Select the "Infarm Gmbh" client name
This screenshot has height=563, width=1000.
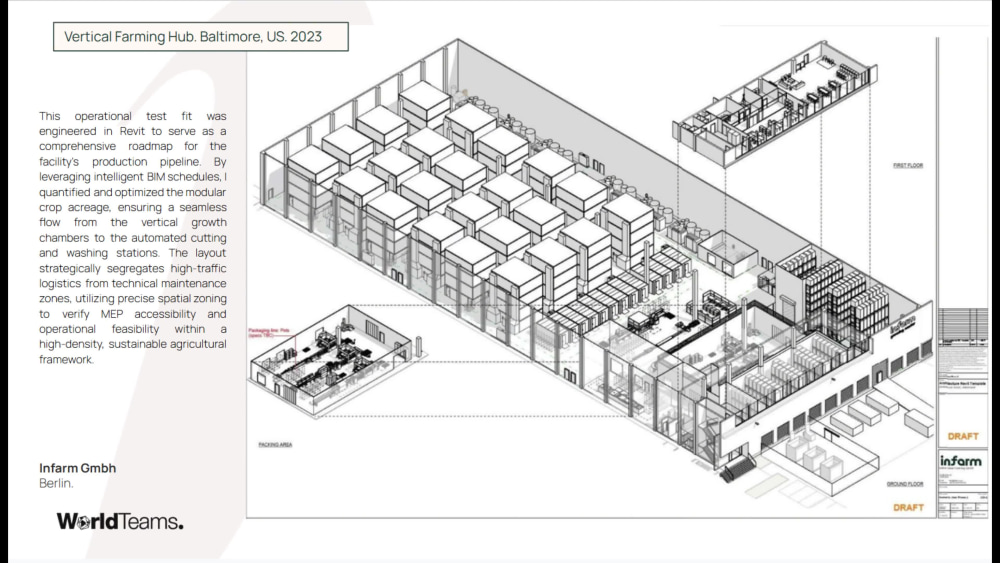pyautogui.click(x=77, y=468)
